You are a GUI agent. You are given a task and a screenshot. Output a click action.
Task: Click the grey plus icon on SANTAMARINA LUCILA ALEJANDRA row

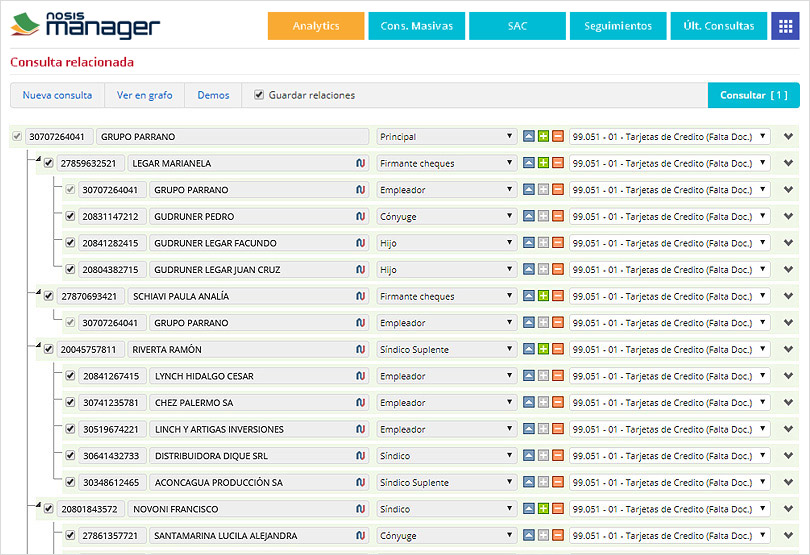(x=543, y=535)
